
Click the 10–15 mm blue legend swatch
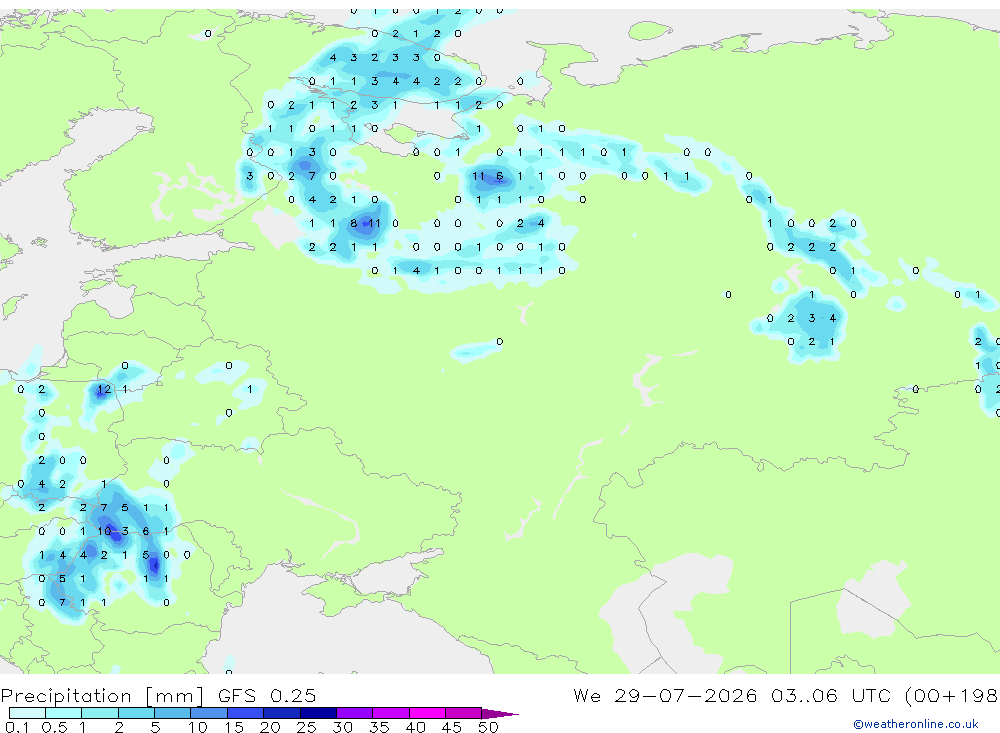click(x=209, y=713)
